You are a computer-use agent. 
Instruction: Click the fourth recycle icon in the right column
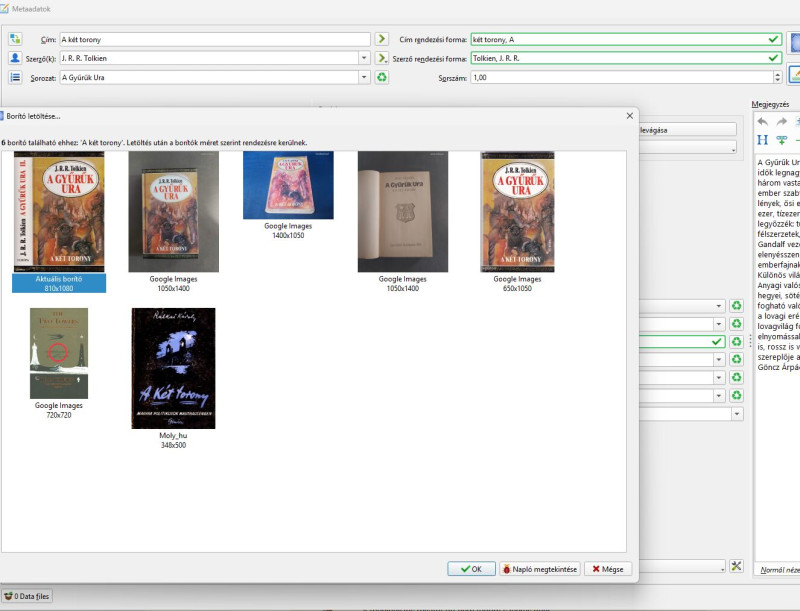(x=736, y=359)
